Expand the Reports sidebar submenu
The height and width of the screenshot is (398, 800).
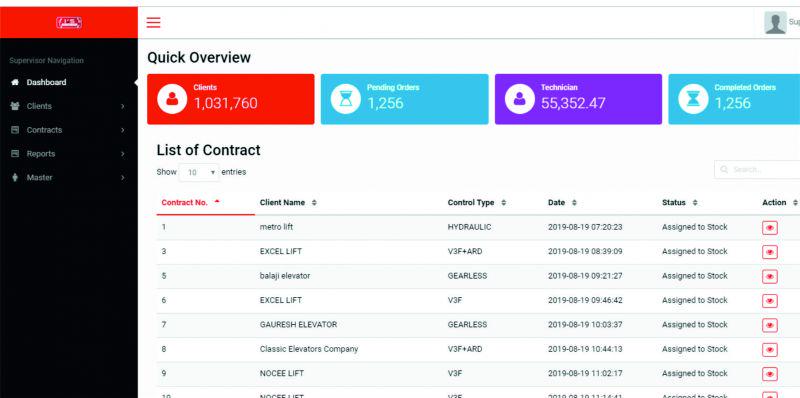pyautogui.click(x=68, y=154)
